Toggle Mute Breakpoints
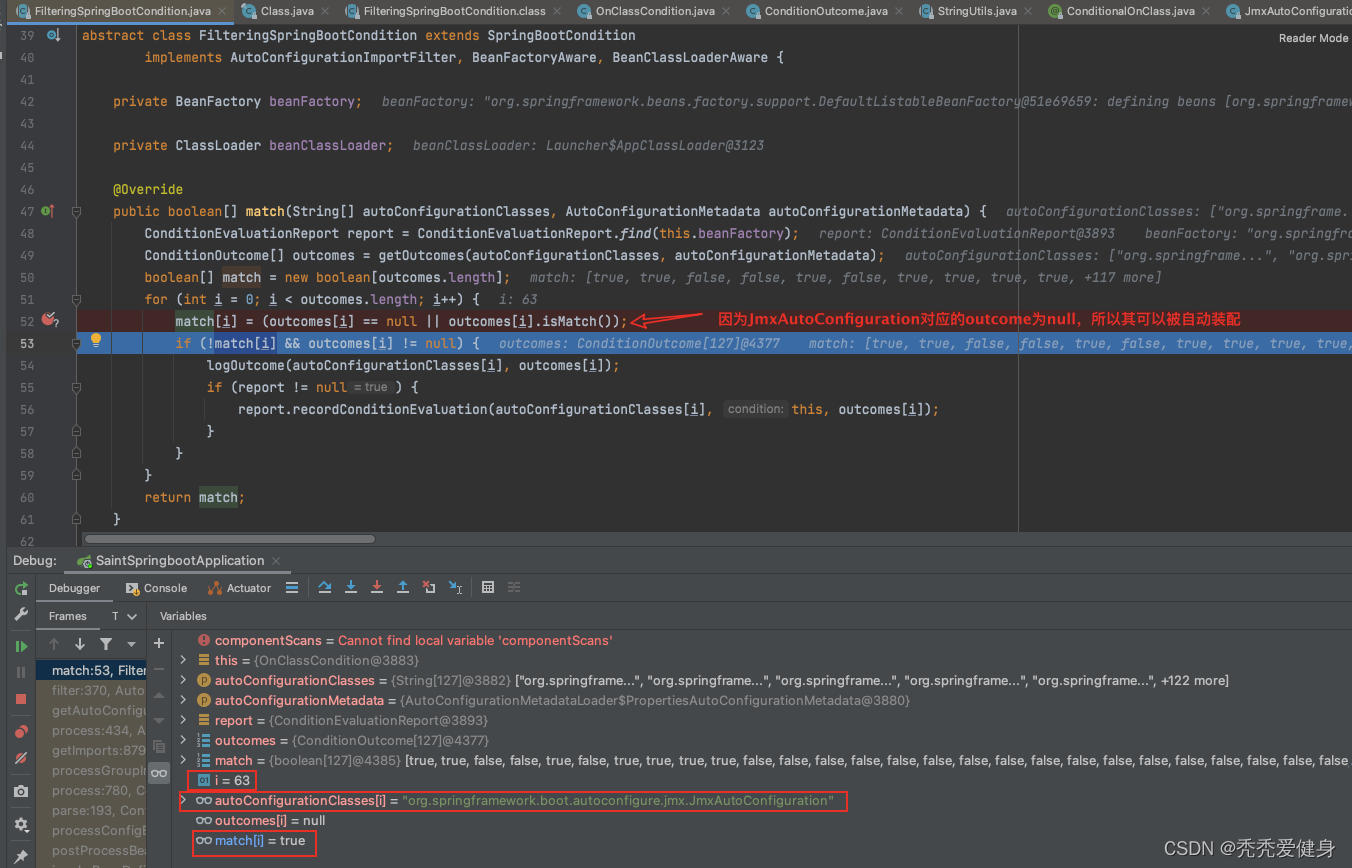This screenshot has width=1352, height=868. pos(21,759)
